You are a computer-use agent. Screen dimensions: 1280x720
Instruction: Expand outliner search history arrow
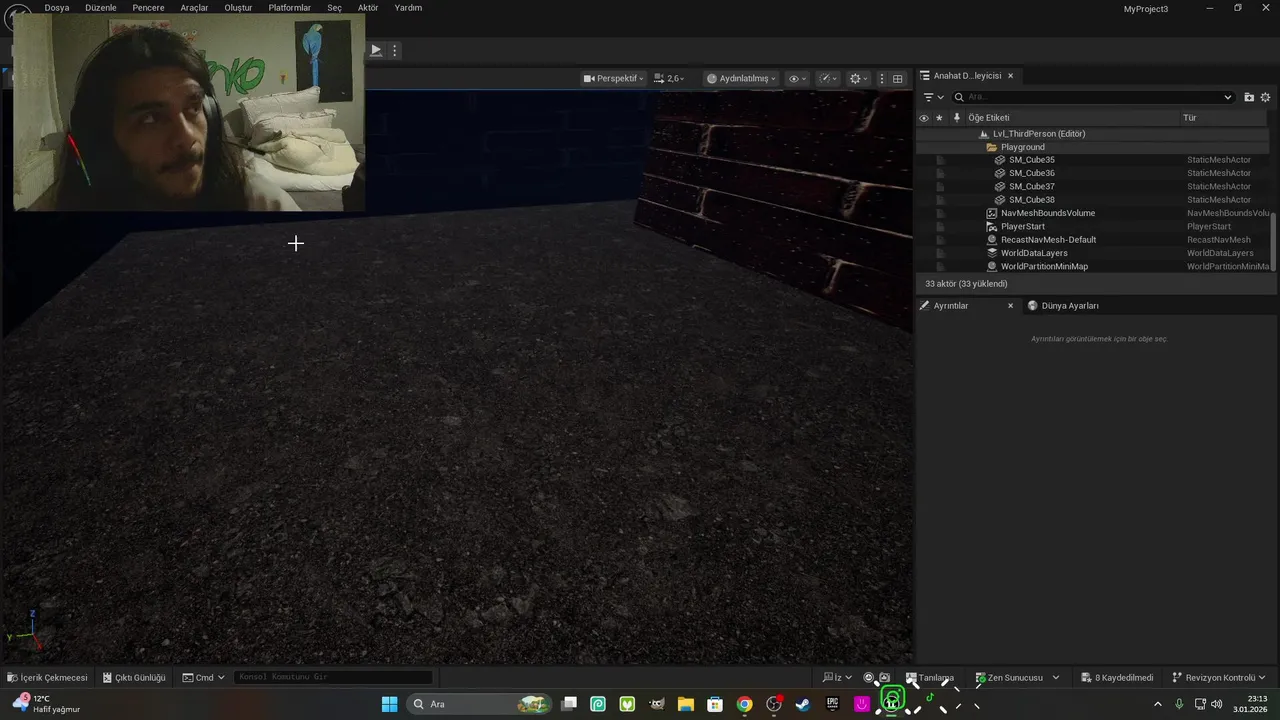pyautogui.click(x=1228, y=97)
